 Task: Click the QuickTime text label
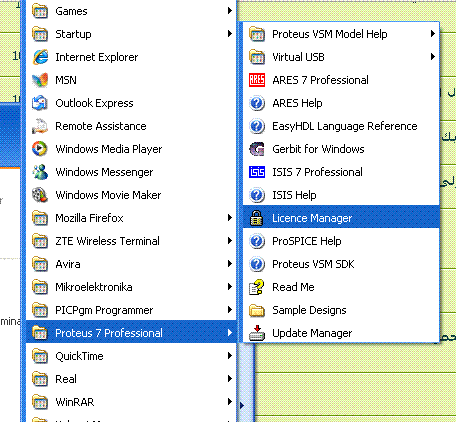(79, 356)
